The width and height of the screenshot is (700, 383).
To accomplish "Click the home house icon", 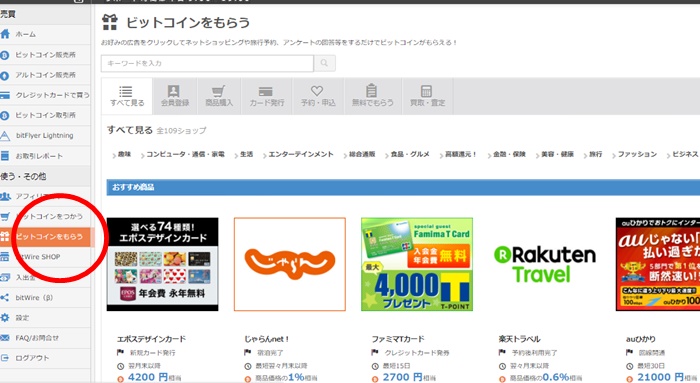I will pyautogui.click(x=5, y=34).
